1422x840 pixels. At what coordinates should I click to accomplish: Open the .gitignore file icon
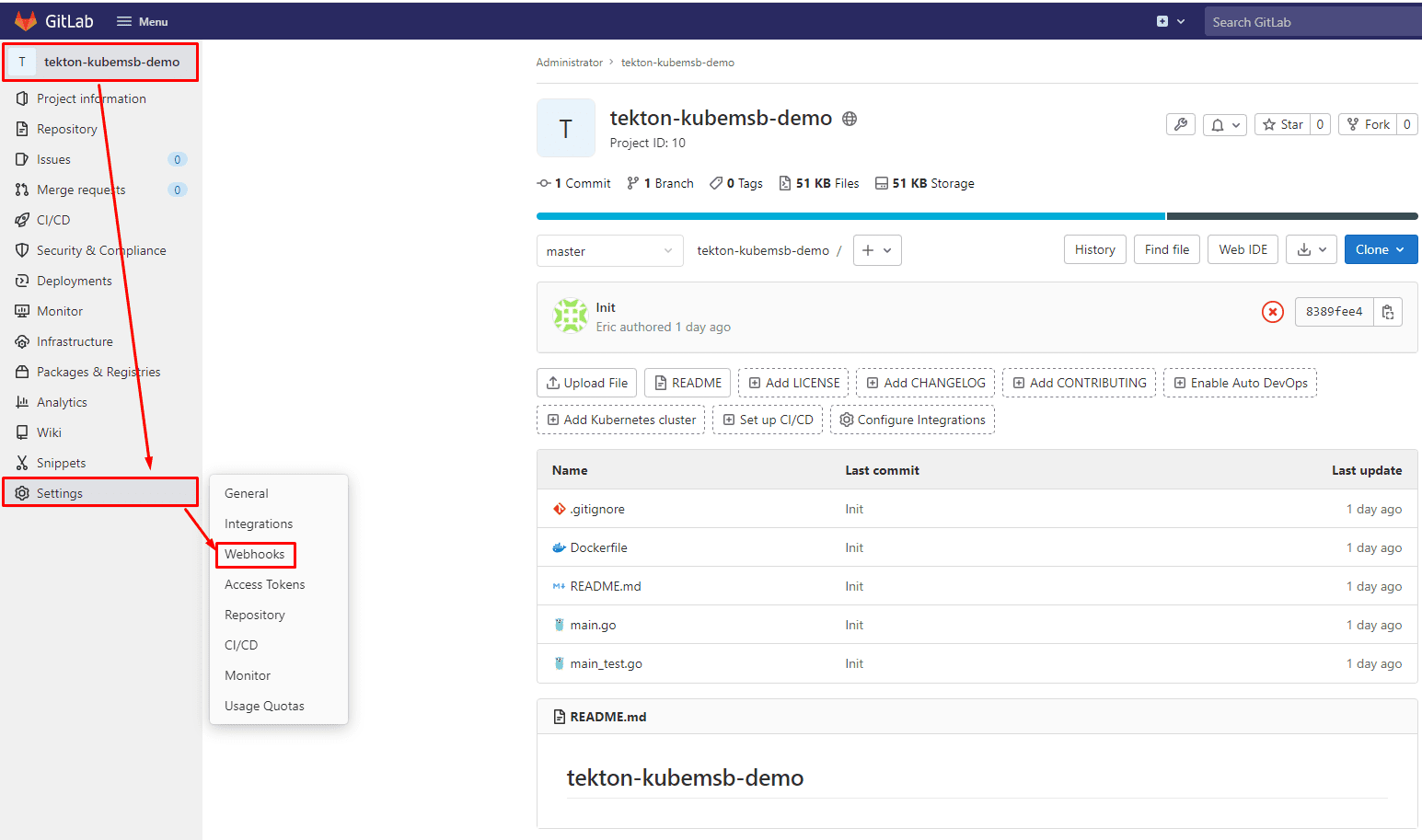tap(559, 509)
